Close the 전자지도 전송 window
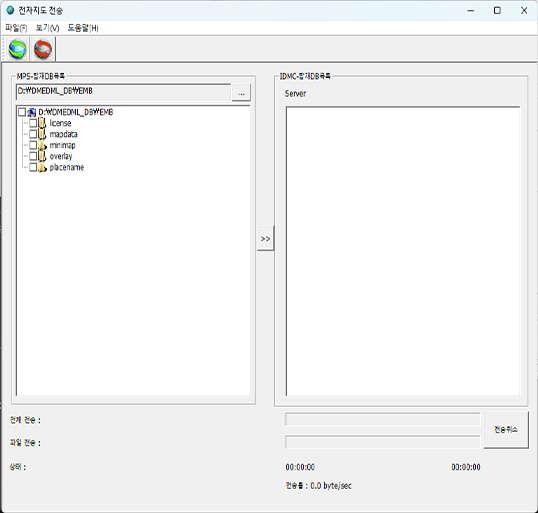 coord(524,11)
